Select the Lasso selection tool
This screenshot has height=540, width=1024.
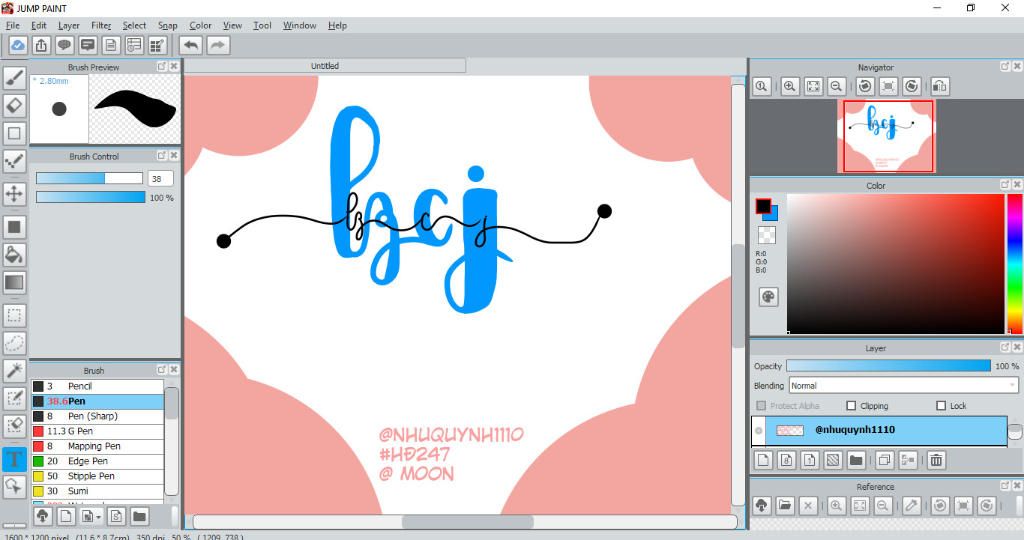pyautogui.click(x=14, y=343)
